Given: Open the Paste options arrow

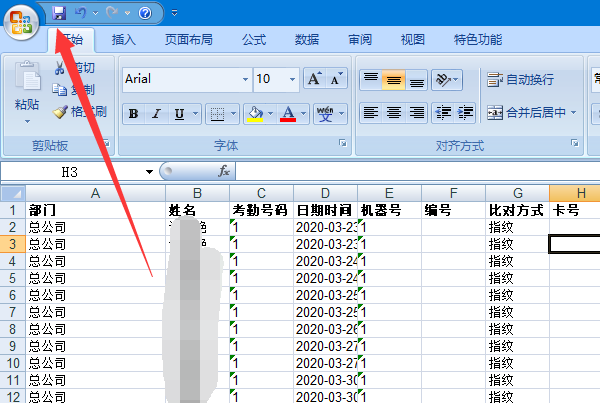Looking at the screenshot, I should coord(27,121).
